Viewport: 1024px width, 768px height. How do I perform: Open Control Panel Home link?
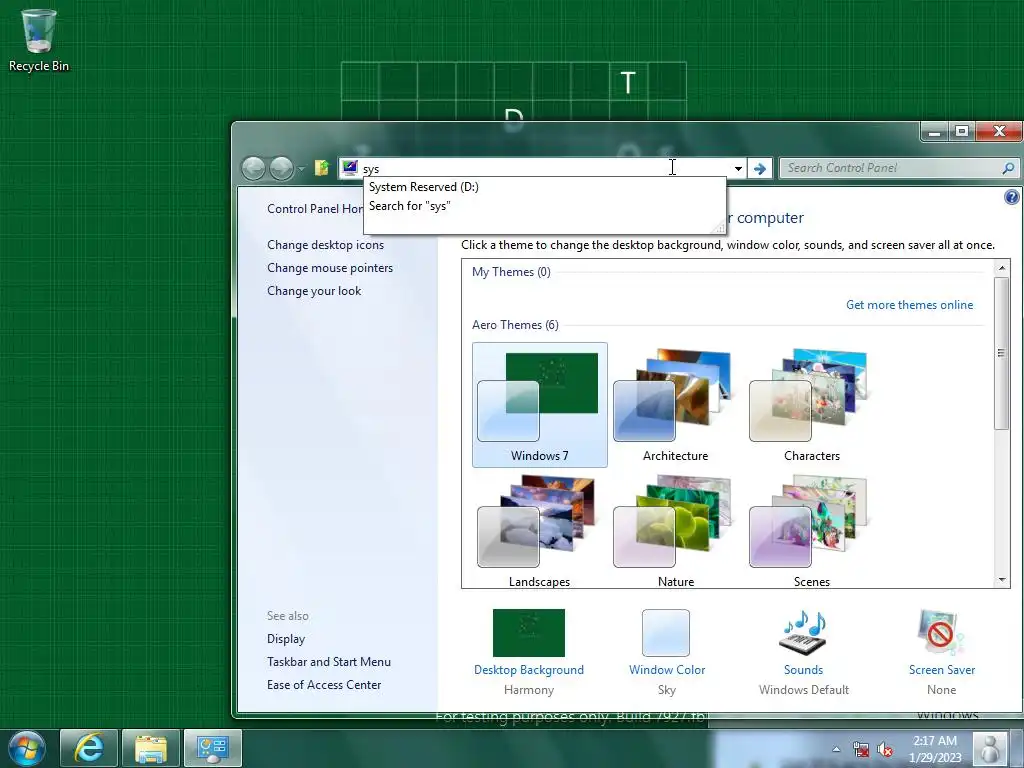pyautogui.click(x=315, y=208)
